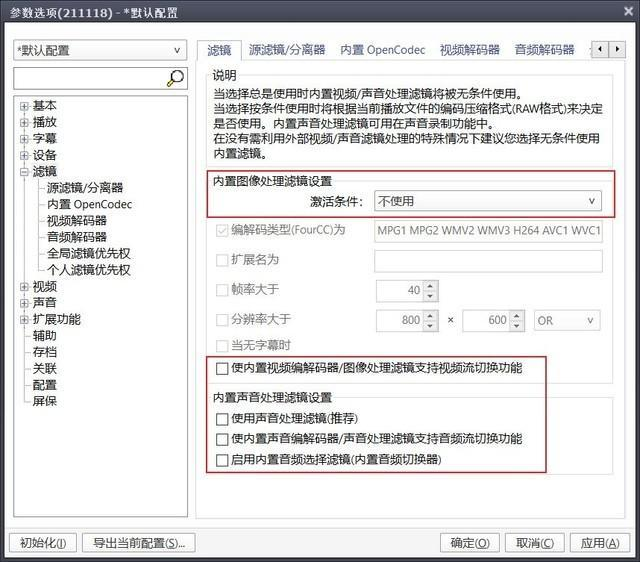Click the search magnifier icon
The height and width of the screenshot is (562, 640).
pos(176,78)
